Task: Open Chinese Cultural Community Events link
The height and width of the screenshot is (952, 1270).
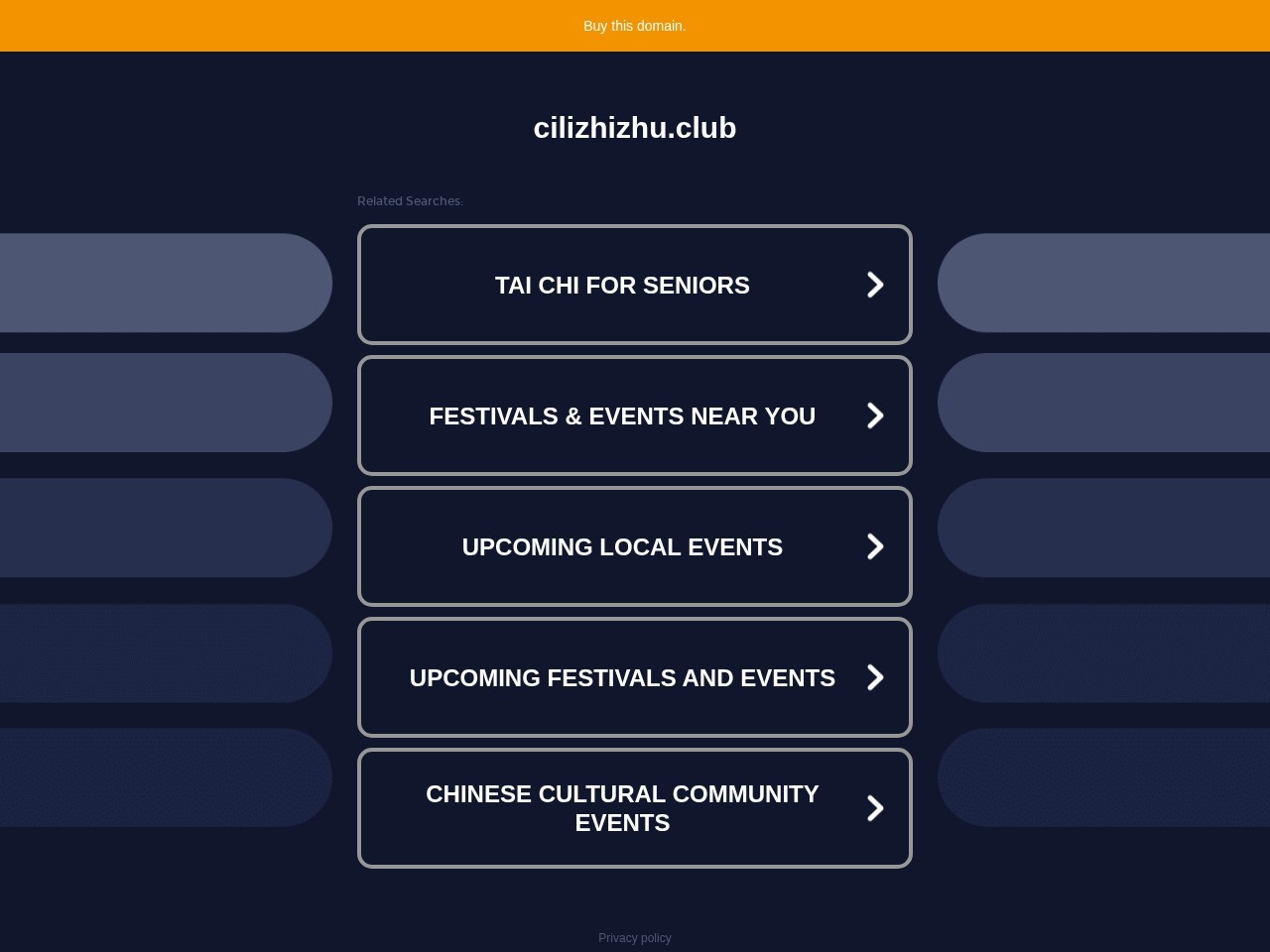Action: [x=622, y=808]
